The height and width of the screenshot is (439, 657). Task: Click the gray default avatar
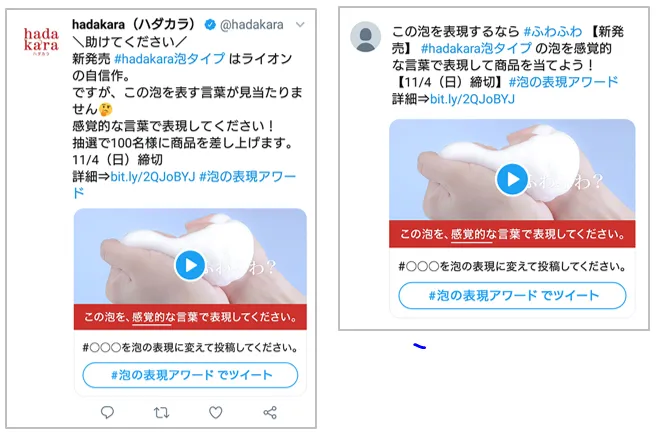pyautogui.click(x=365, y=37)
